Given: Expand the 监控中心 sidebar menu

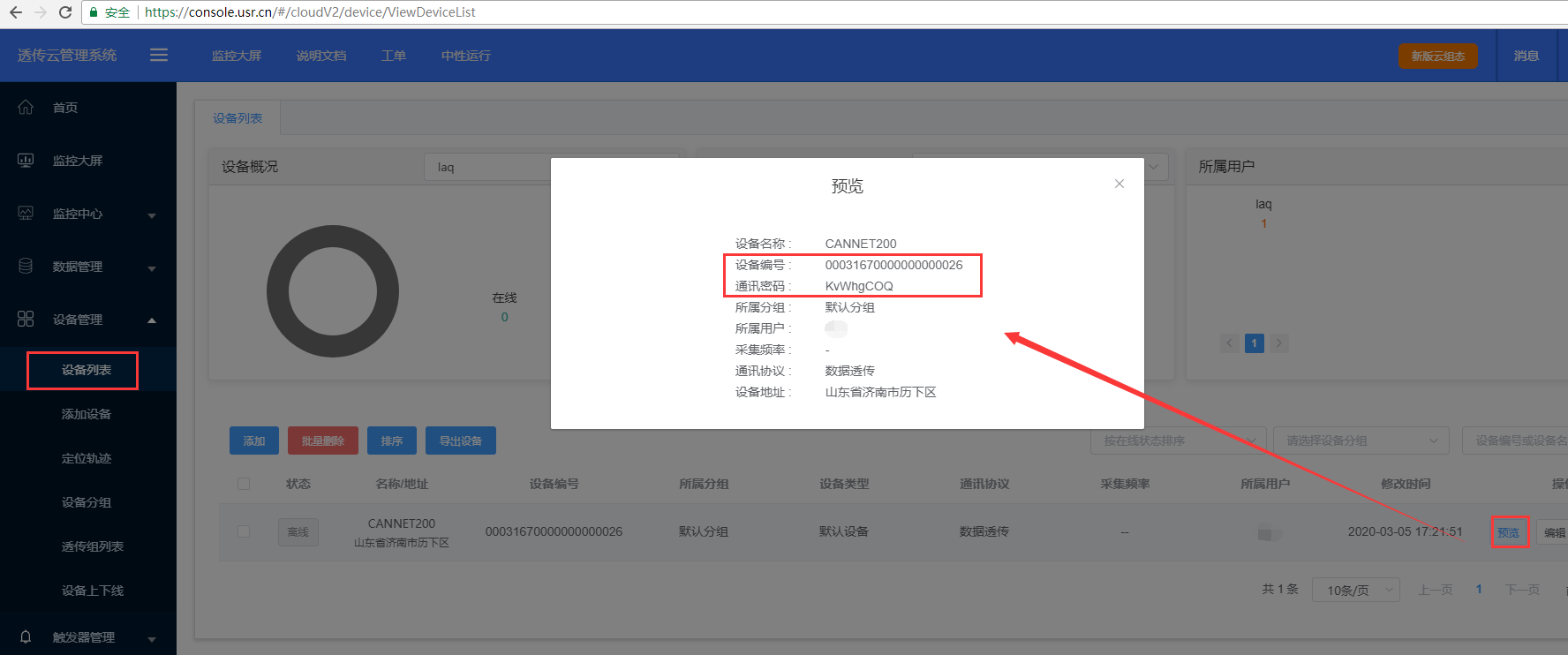Looking at the screenshot, I should coord(88,214).
